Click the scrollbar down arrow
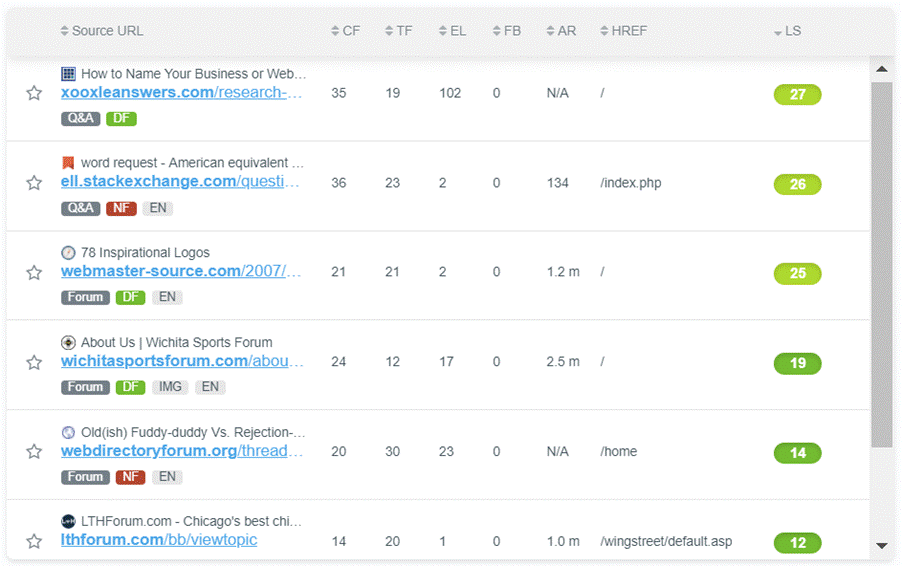The width and height of the screenshot is (902, 566). (881, 546)
